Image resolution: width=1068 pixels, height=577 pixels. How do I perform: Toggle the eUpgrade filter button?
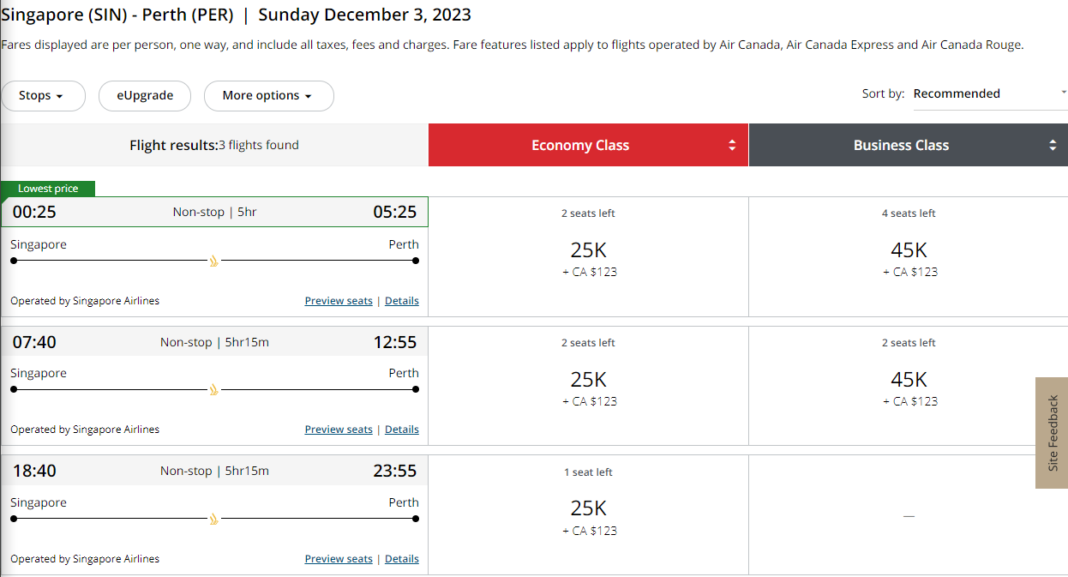click(145, 96)
